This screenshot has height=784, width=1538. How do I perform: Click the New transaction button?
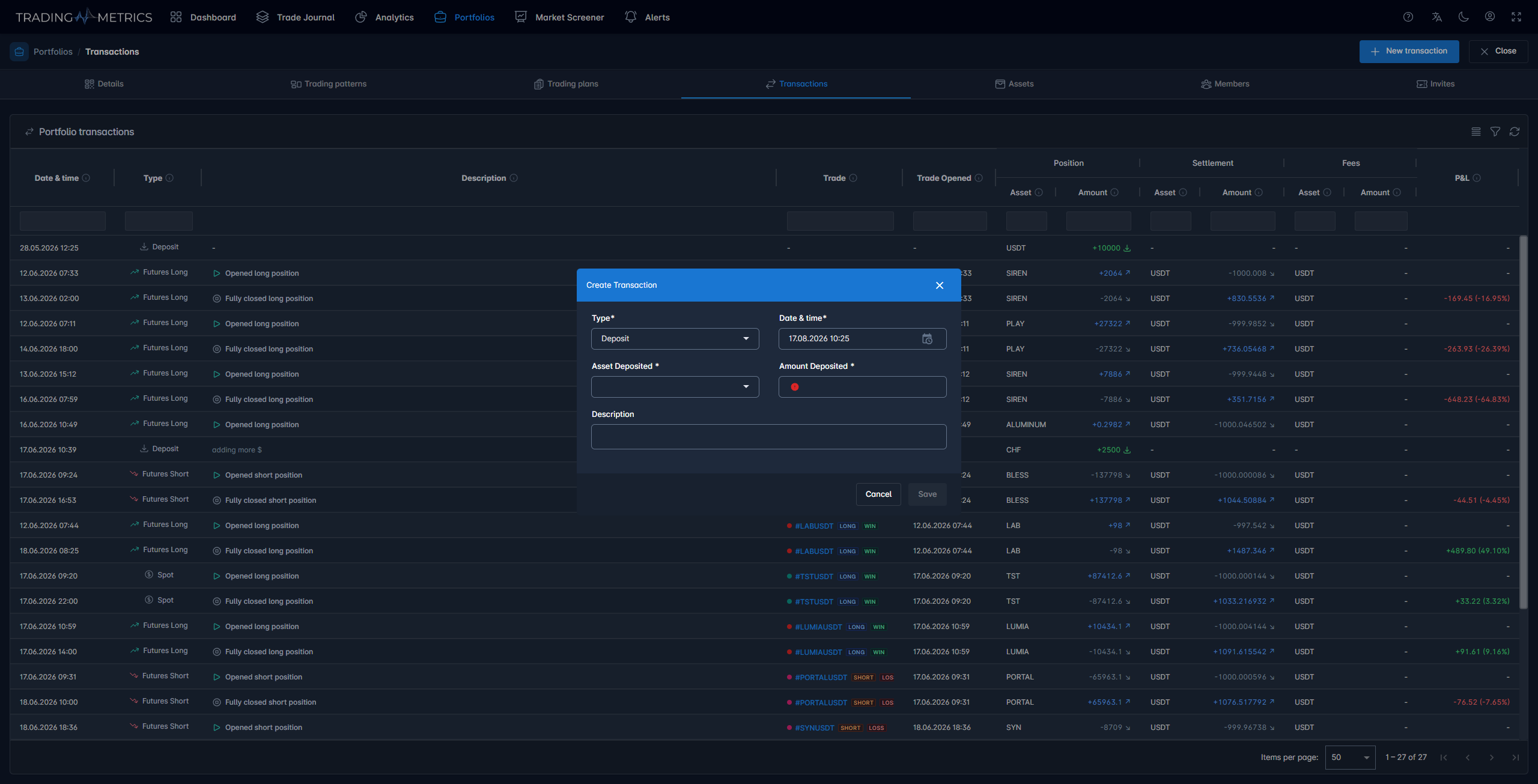[1409, 52]
